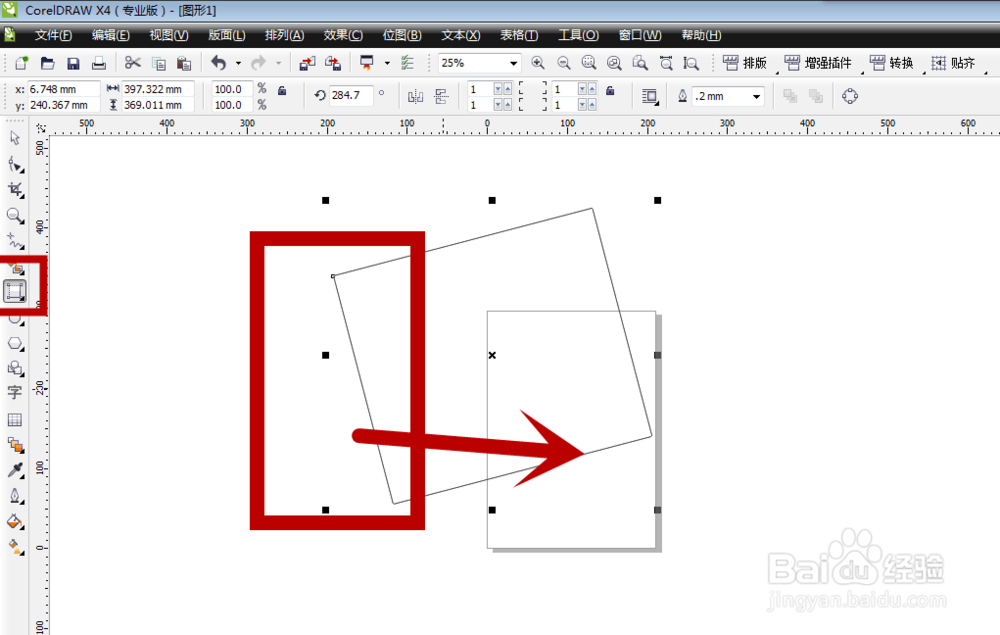Select the Freehand tool

click(15, 241)
